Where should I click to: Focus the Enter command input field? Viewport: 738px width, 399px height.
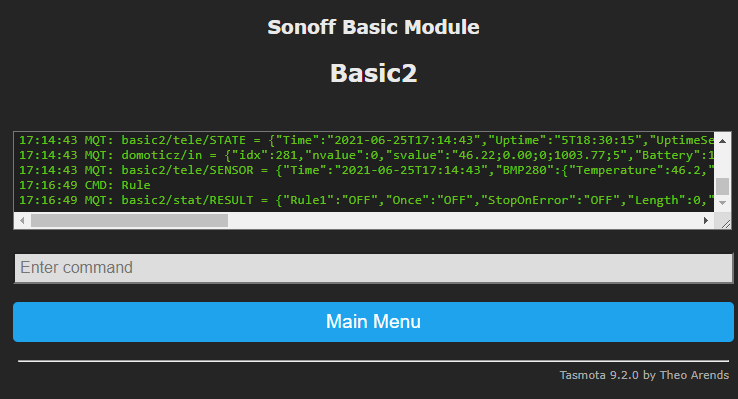tap(374, 268)
